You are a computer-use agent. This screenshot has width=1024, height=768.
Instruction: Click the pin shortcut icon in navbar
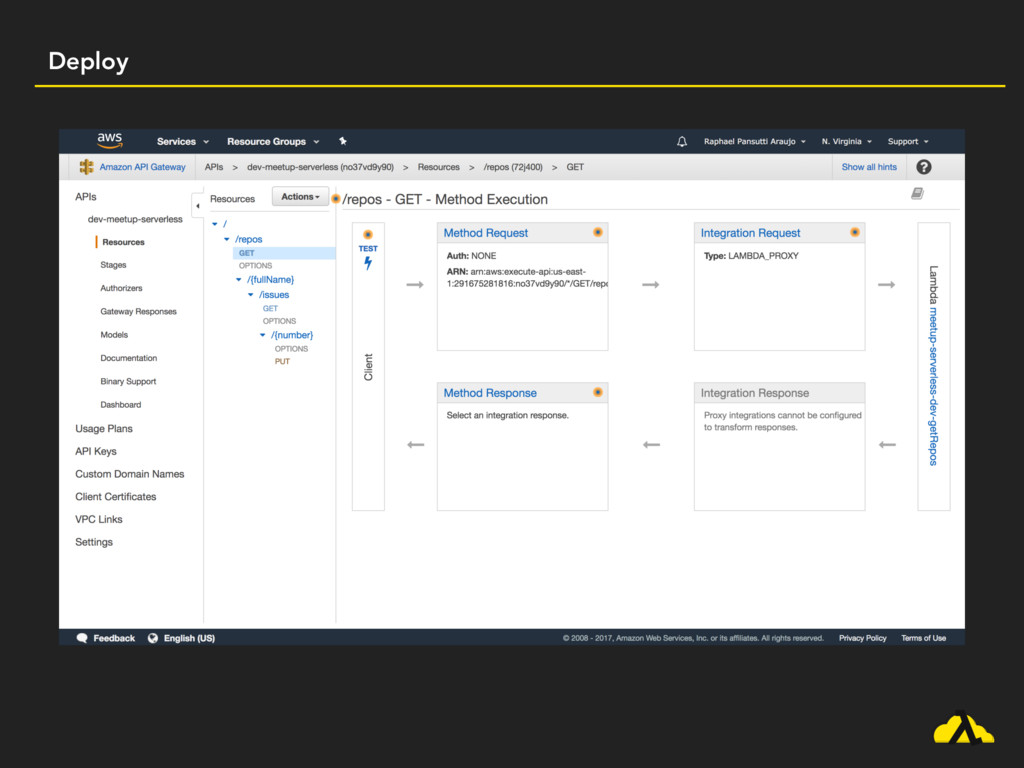click(343, 142)
